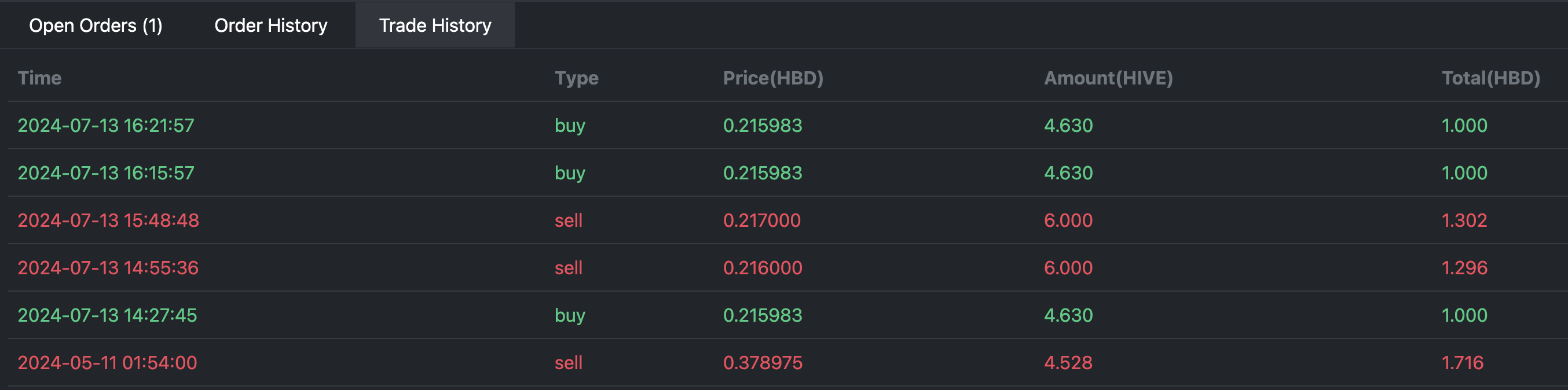The height and width of the screenshot is (390, 1568).
Task: Click the Total(HBD) column header
Action: [1490, 78]
